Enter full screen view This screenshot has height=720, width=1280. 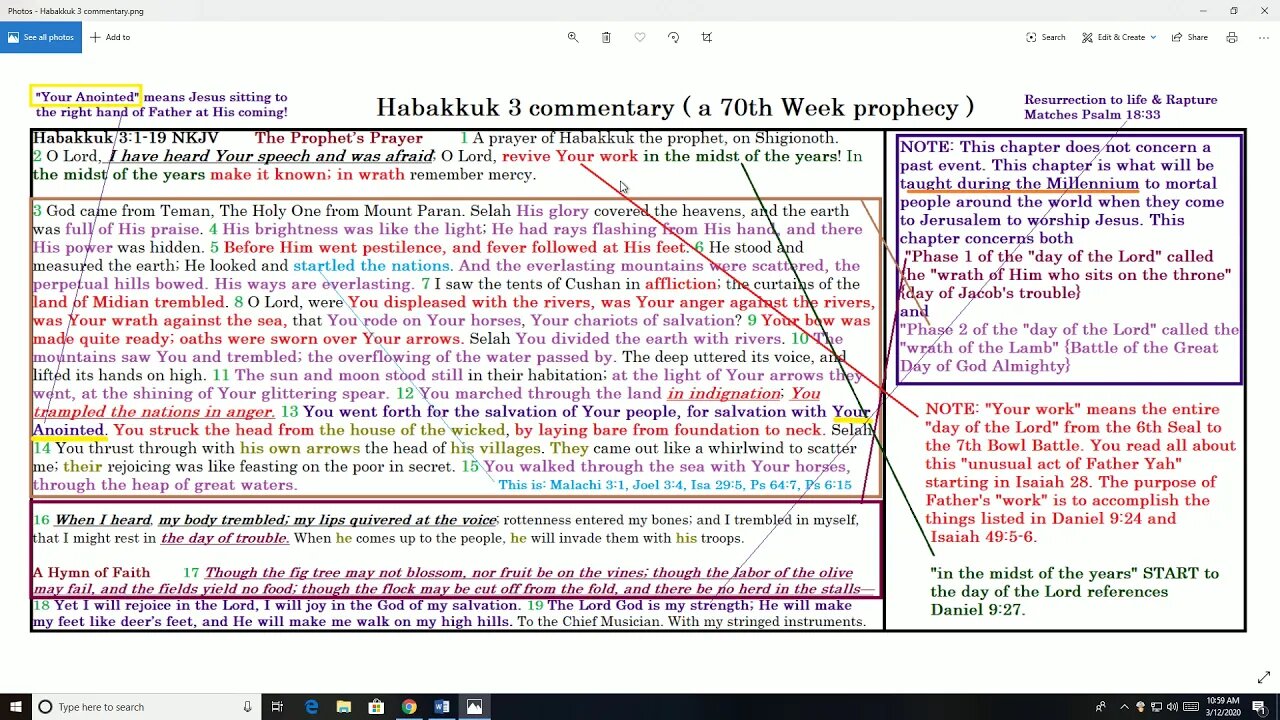click(1264, 677)
